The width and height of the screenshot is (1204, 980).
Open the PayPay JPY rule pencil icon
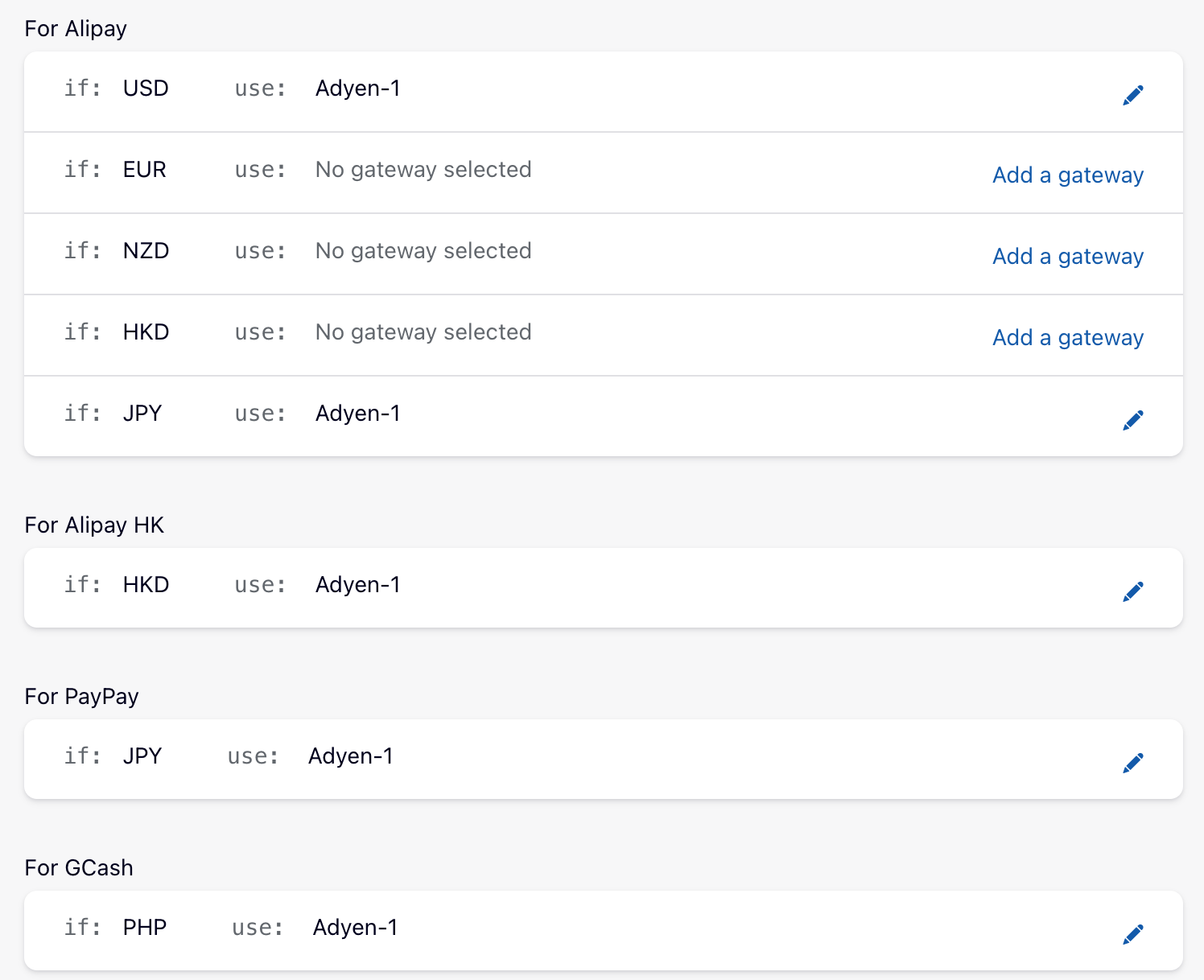point(1133,763)
